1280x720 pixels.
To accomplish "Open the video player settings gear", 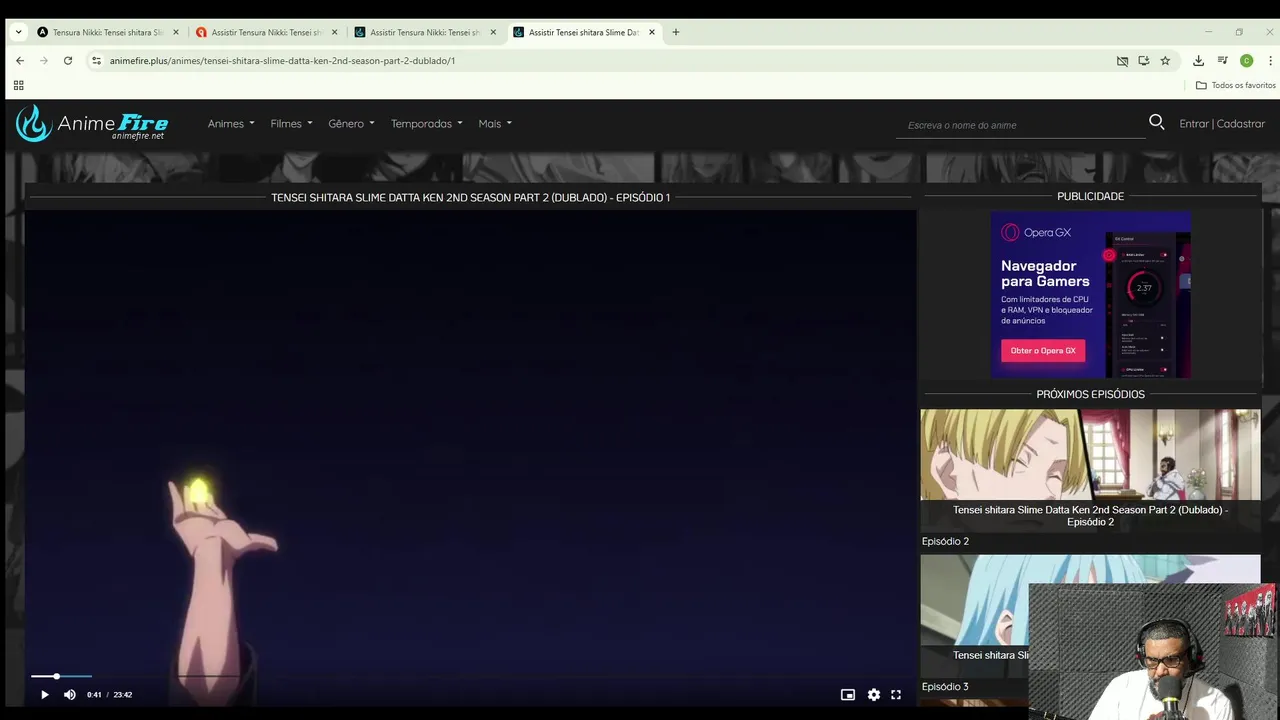I will coord(874,694).
